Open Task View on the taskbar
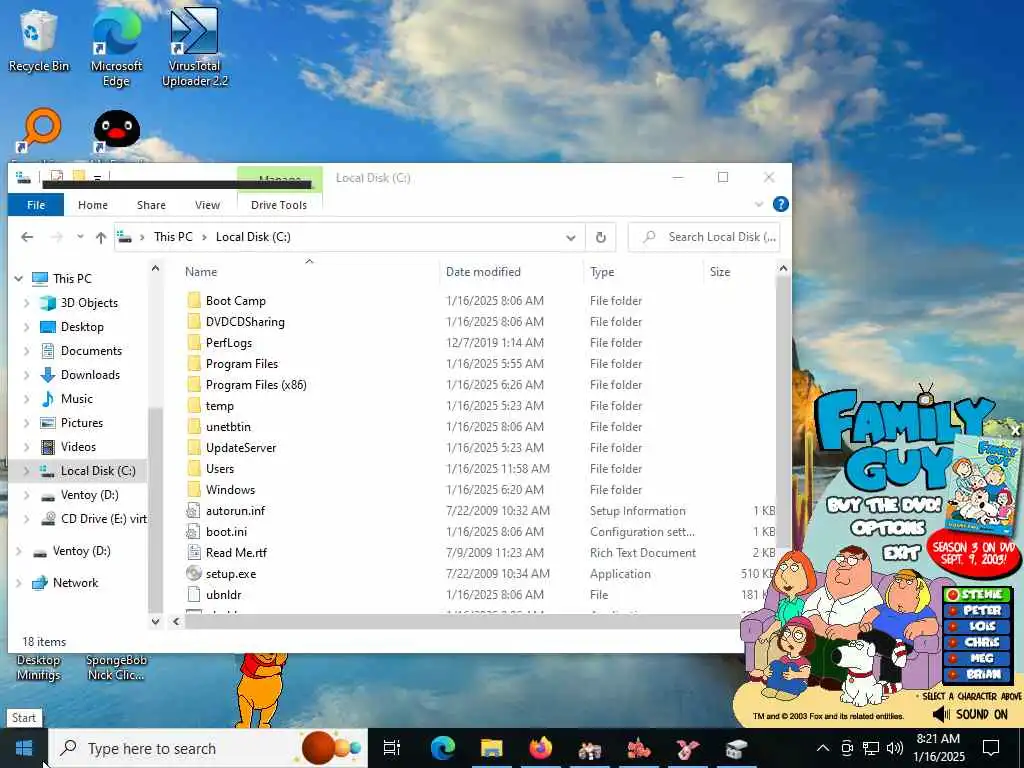 [x=391, y=748]
